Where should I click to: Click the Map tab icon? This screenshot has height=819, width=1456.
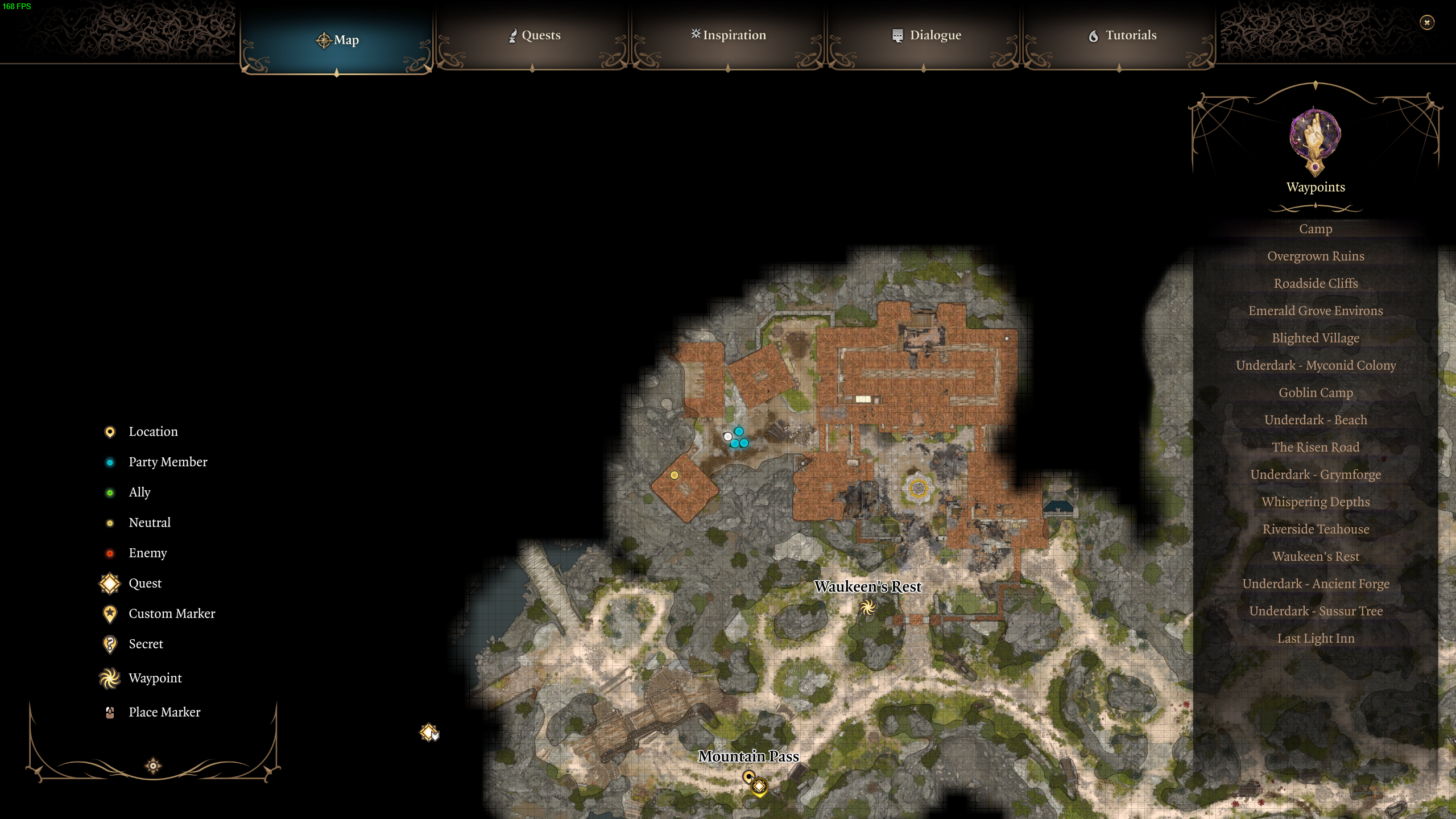tap(321, 40)
